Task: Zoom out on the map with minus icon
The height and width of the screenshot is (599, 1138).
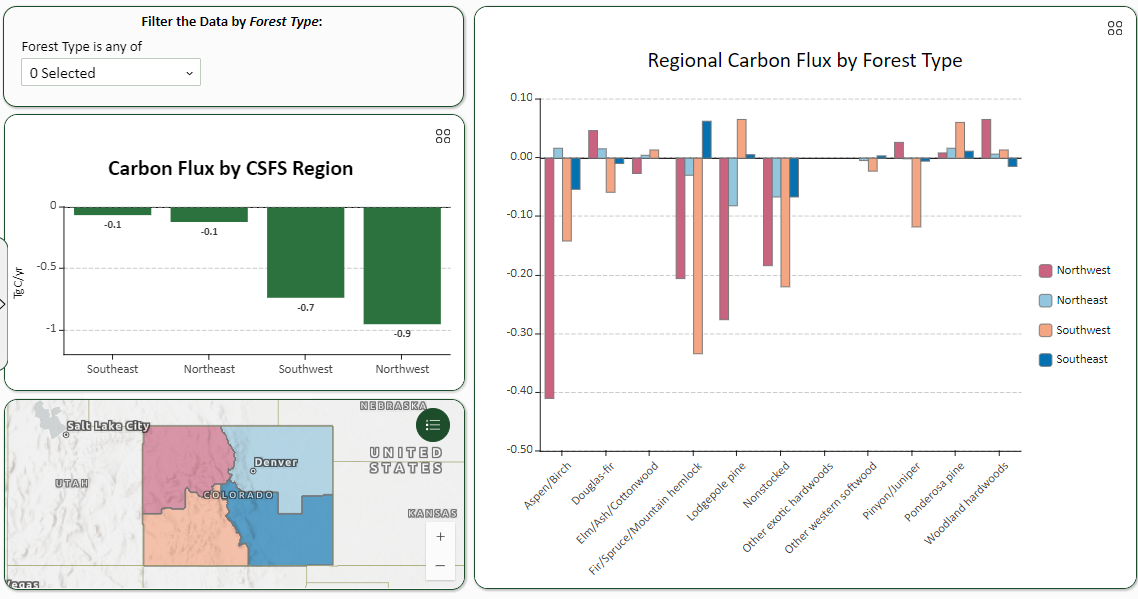Action: 440,565
